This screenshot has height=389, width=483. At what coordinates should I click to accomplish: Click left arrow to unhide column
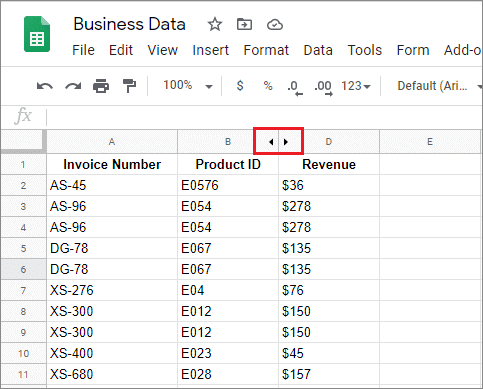click(271, 142)
